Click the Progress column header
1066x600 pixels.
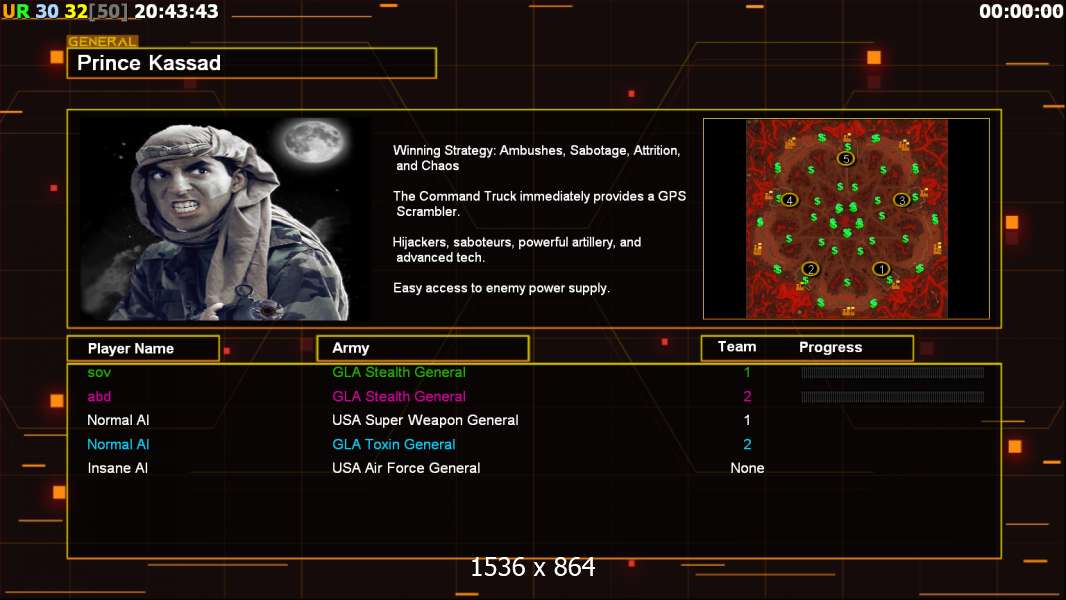tap(830, 347)
